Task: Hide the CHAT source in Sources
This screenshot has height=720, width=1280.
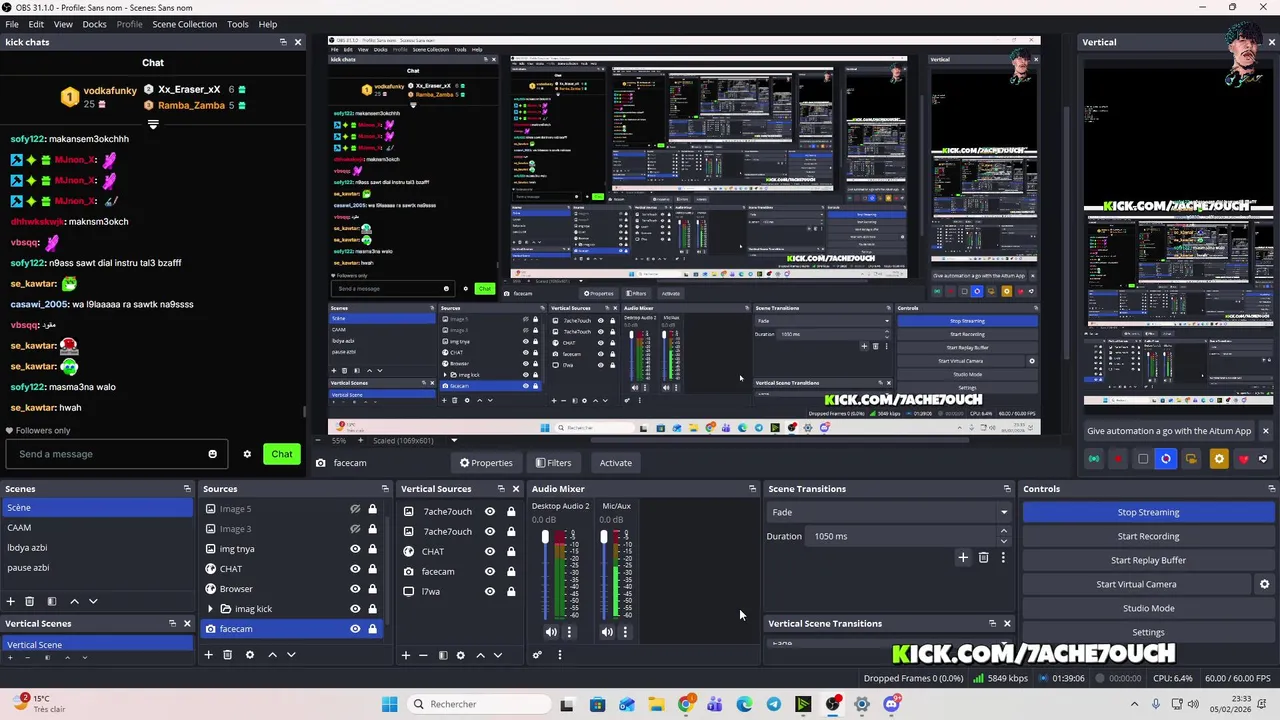Action: coord(355,569)
